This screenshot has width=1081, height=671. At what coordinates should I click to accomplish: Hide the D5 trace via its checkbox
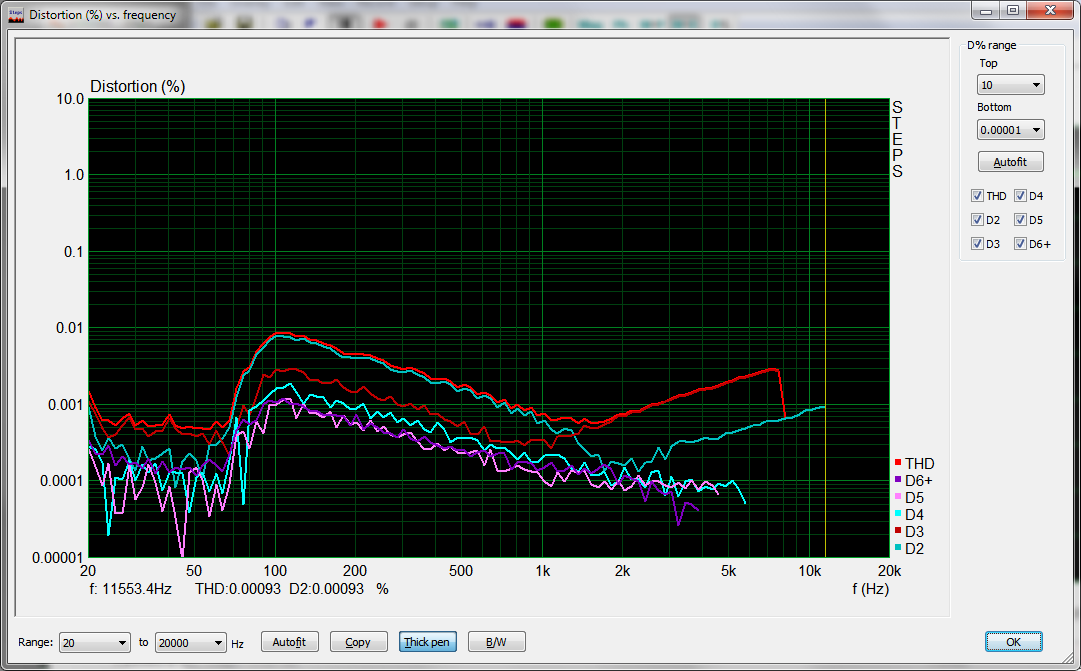click(1021, 220)
